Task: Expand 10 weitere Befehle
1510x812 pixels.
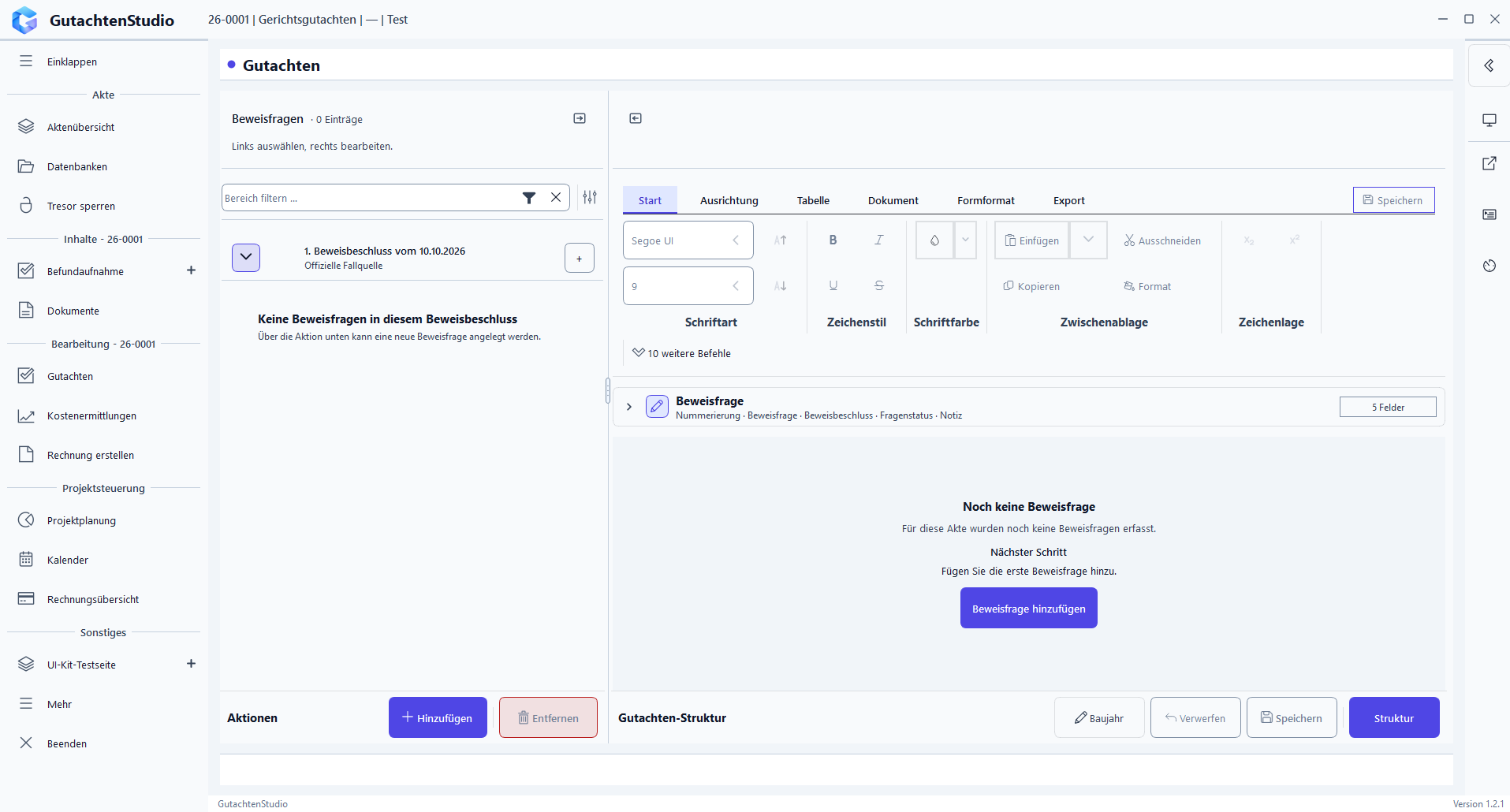Action: [682, 353]
